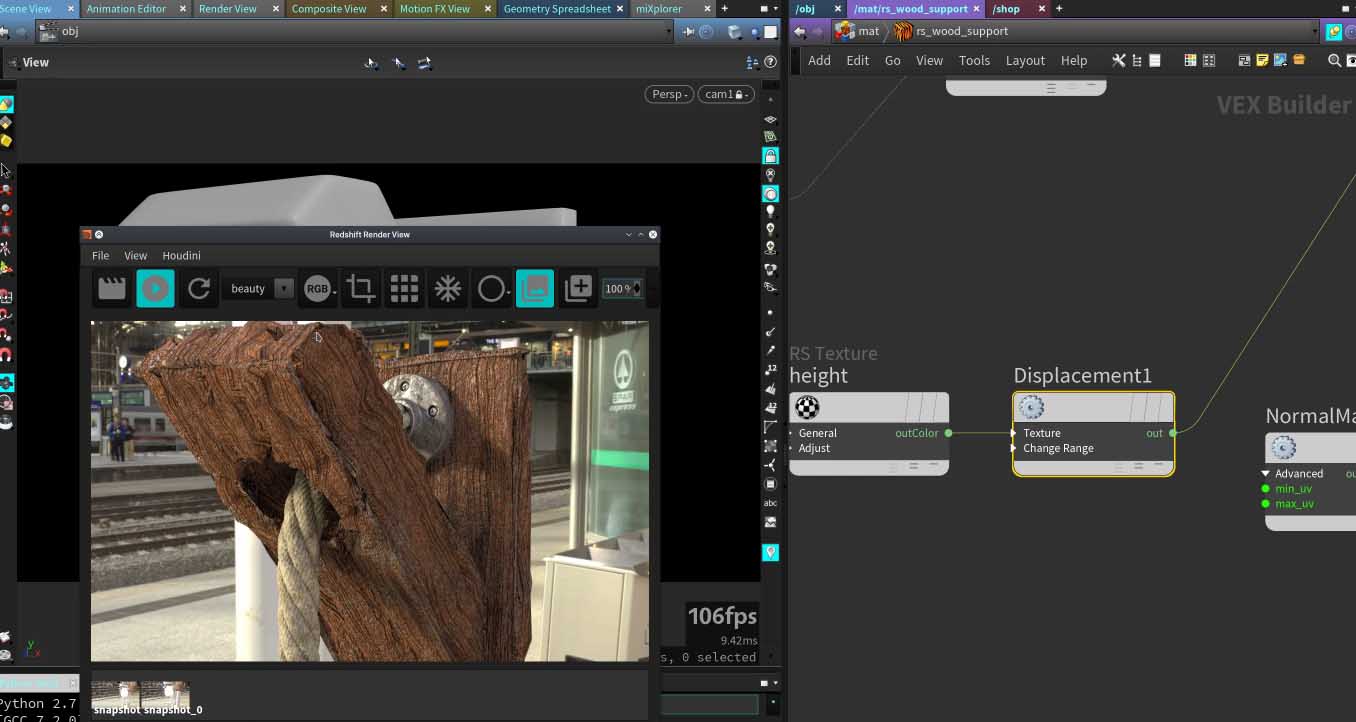Collapse the Advanced section on NormalMap node
This screenshot has height=722, width=1356.
coord(1266,474)
